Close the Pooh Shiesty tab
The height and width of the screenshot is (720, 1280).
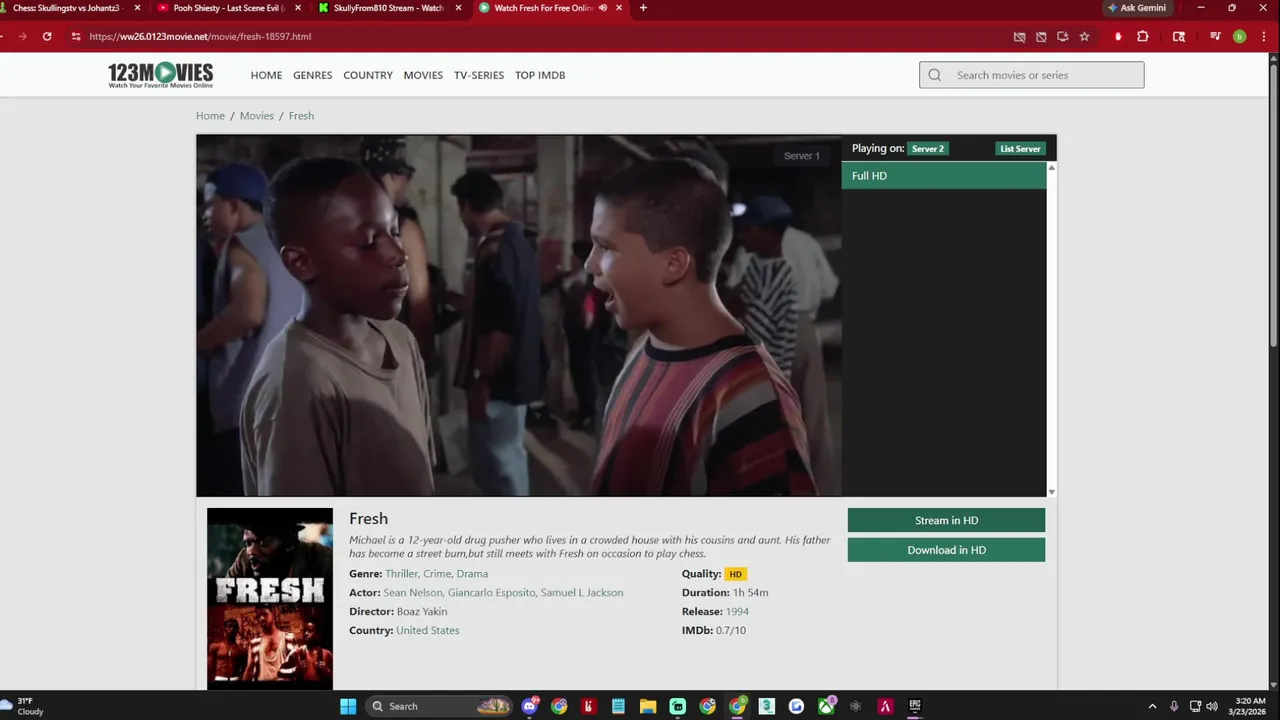298,8
